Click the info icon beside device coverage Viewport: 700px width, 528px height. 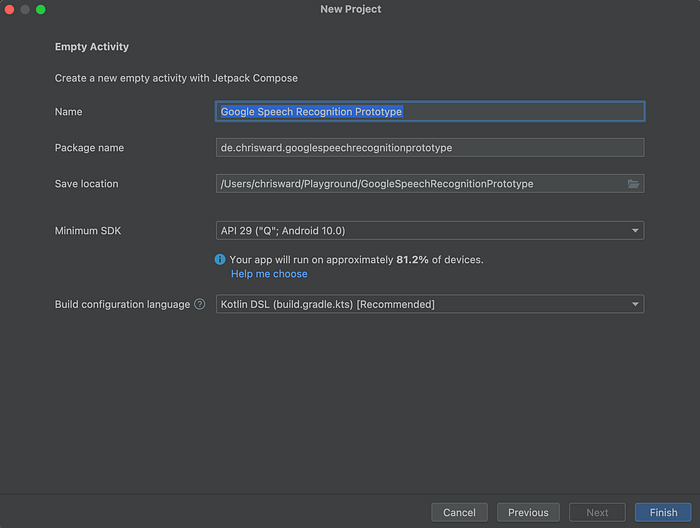click(220, 259)
